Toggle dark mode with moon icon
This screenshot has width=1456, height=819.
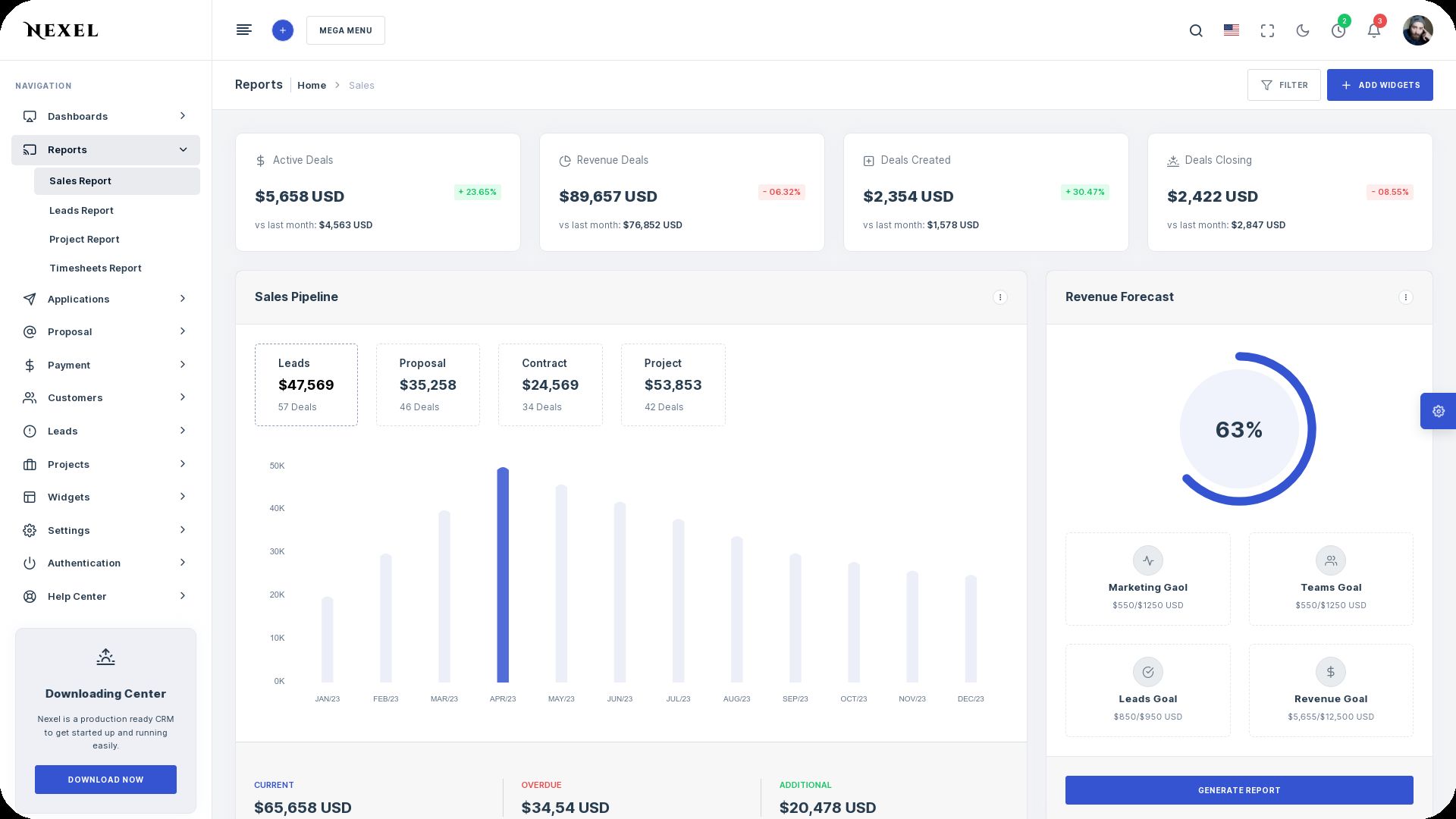click(1303, 31)
